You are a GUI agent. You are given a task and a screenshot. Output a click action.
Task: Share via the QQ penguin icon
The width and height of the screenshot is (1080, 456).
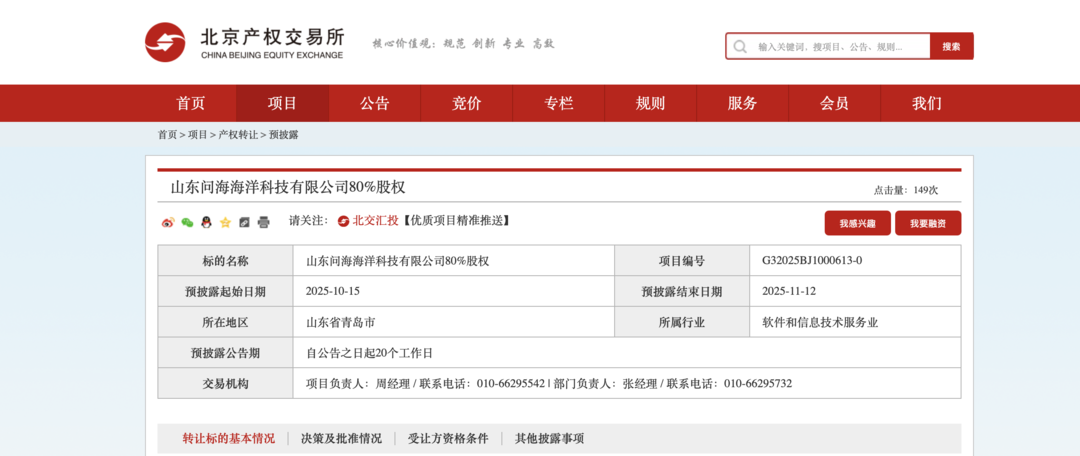[206, 222]
